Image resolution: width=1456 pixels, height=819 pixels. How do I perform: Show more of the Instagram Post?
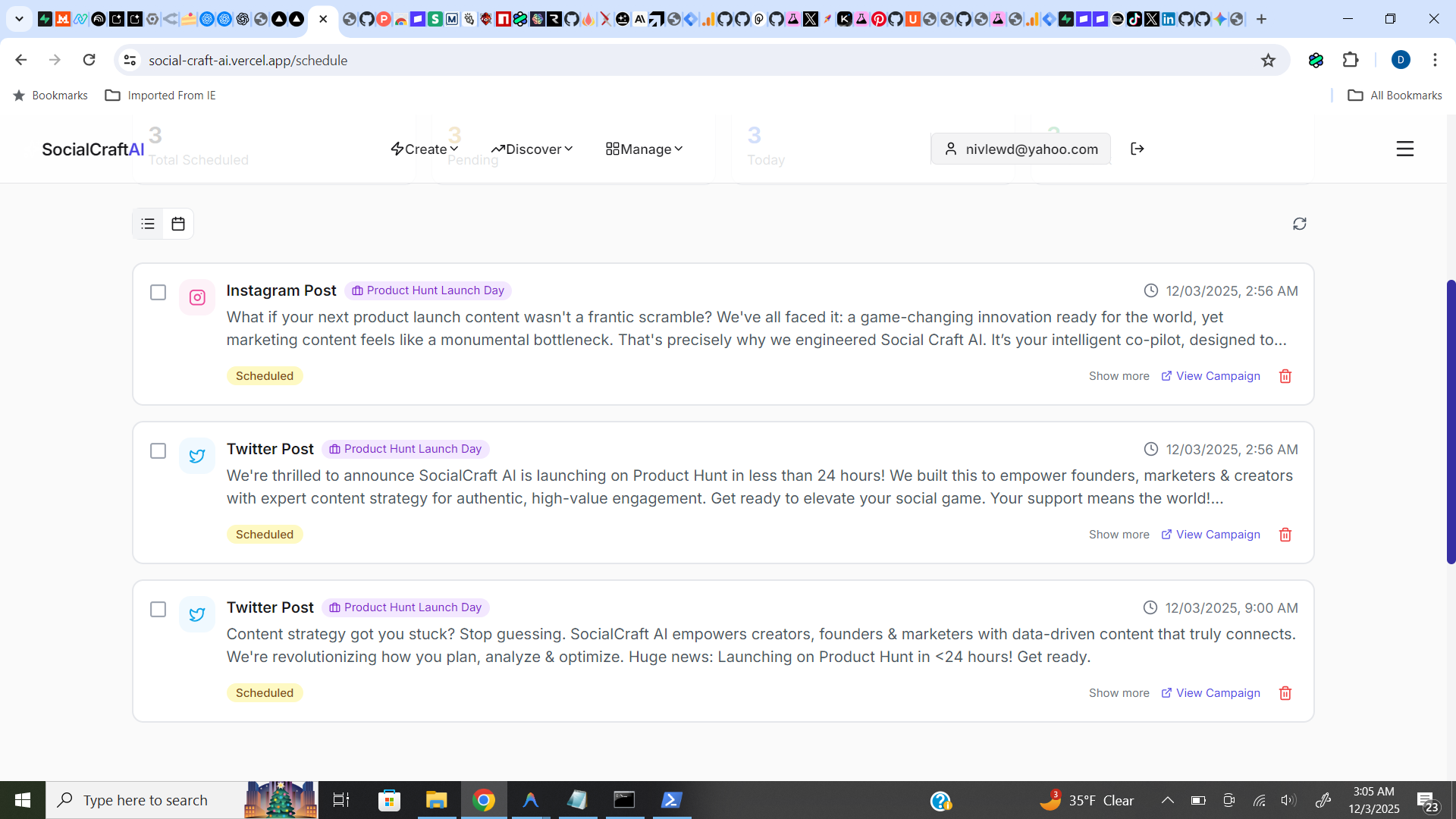pyautogui.click(x=1119, y=376)
